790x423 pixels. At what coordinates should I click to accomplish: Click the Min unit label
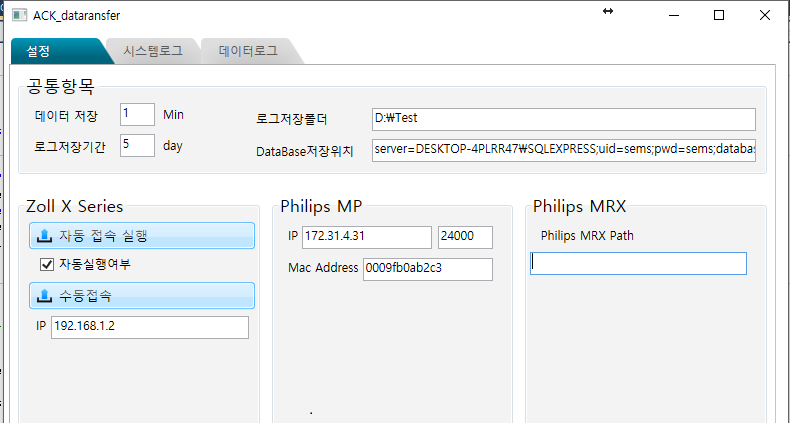coord(173,115)
